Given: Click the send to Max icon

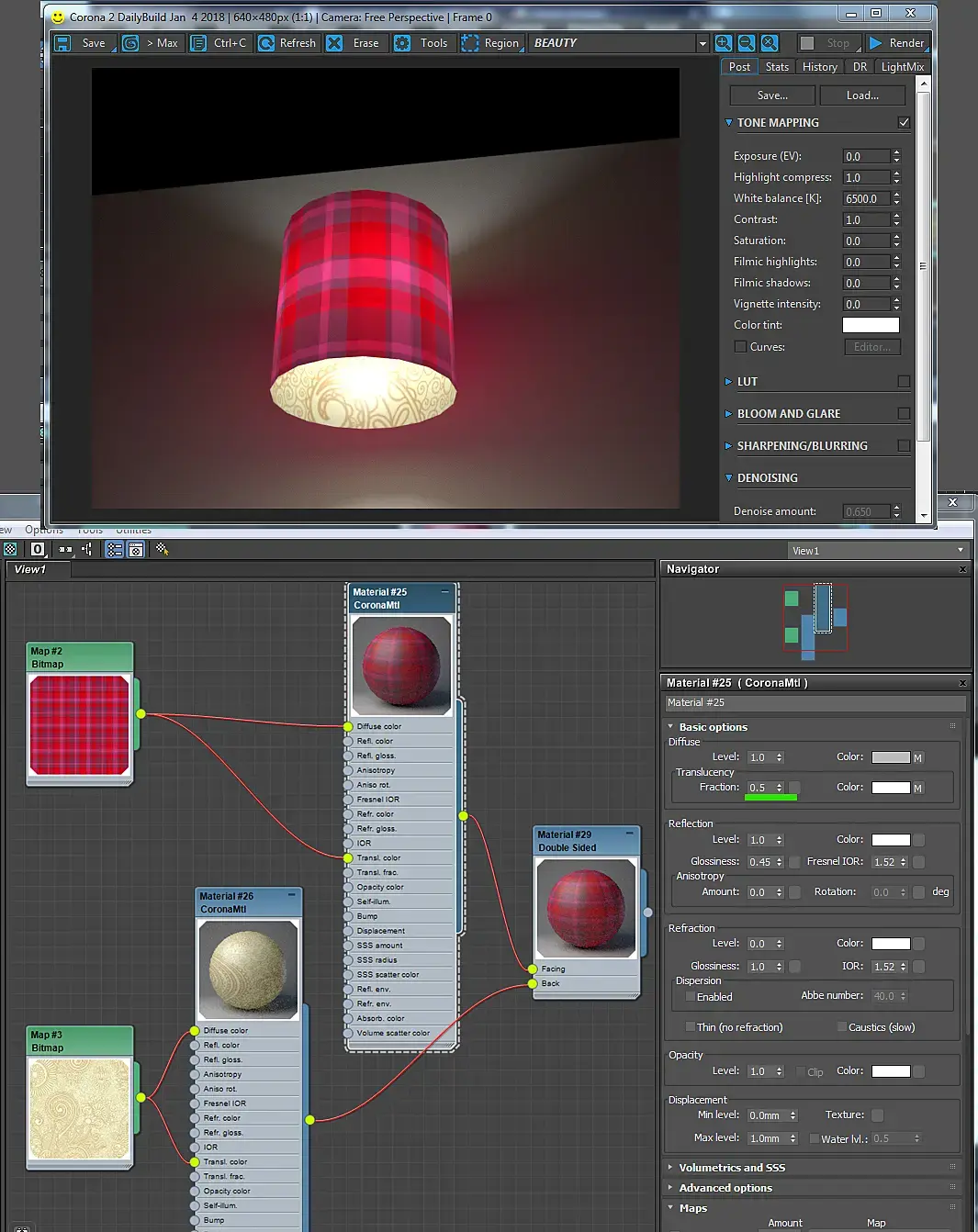Looking at the screenshot, I should click(x=130, y=43).
